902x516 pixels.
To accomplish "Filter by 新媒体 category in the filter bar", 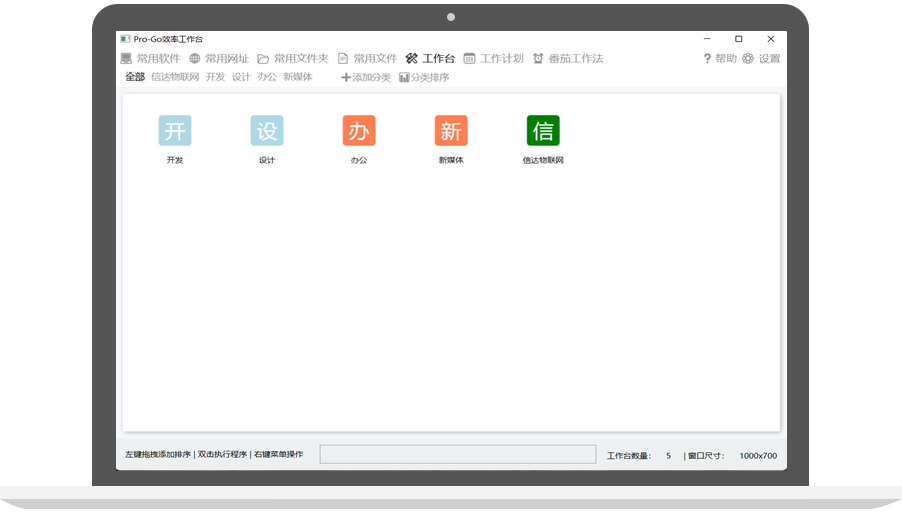I will point(298,77).
